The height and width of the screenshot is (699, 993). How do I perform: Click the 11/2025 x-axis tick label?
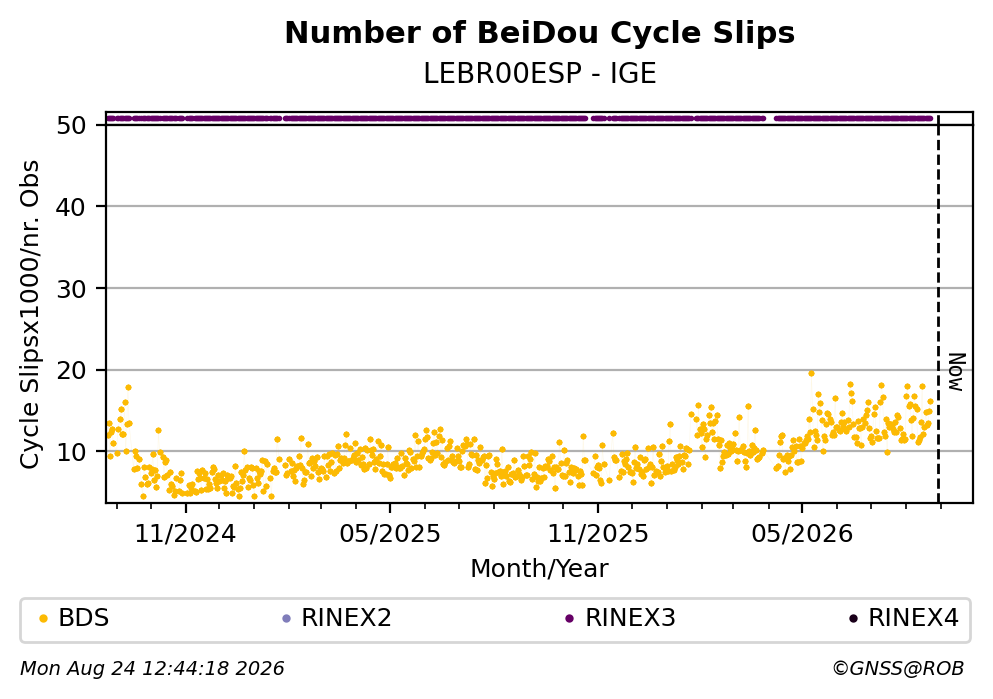click(598, 534)
